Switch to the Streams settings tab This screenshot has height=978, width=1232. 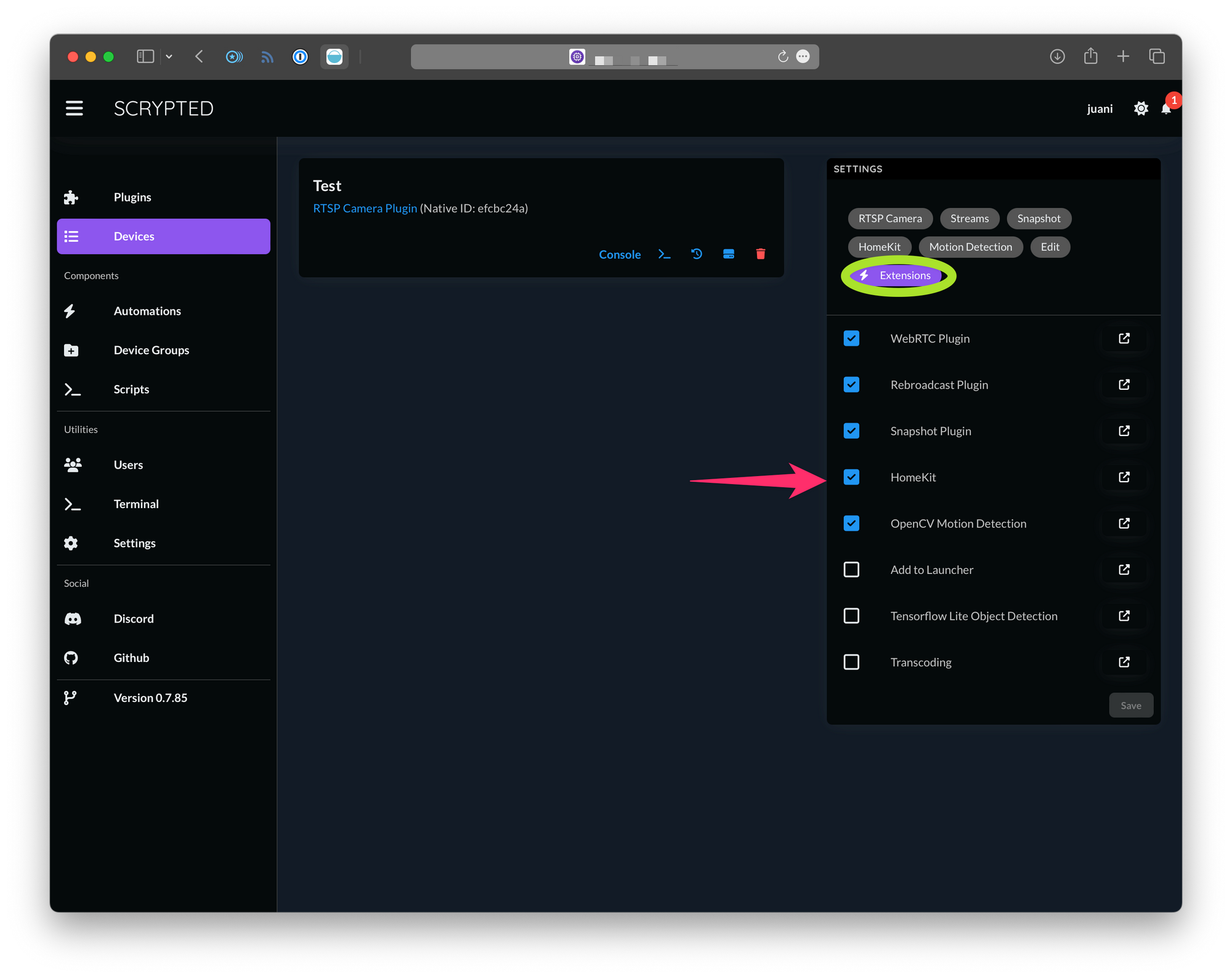pyautogui.click(x=969, y=218)
